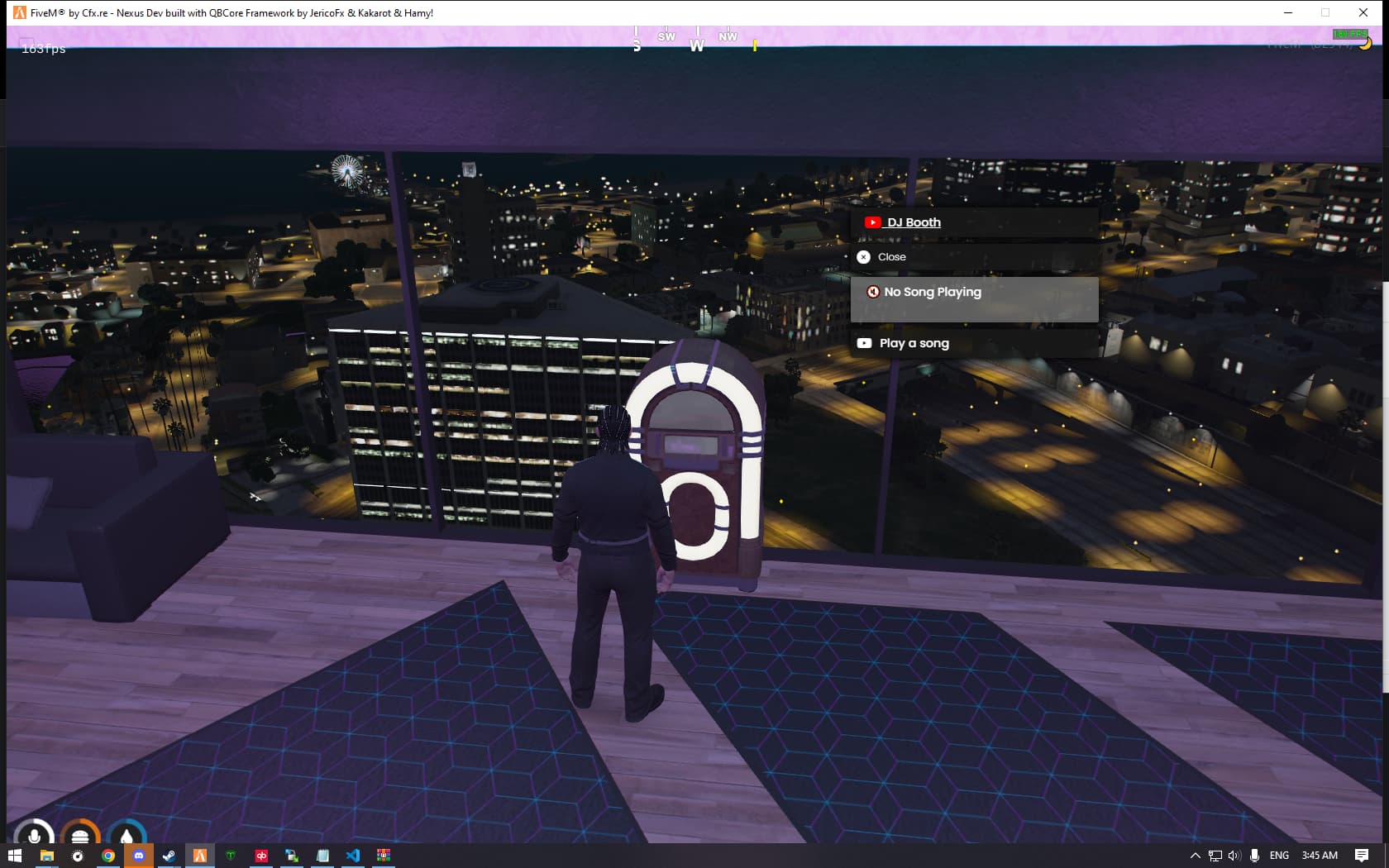Open the two-monitors transfer taskbar app
The width and height of the screenshot is (1389, 868).
[x=292, y=856]
